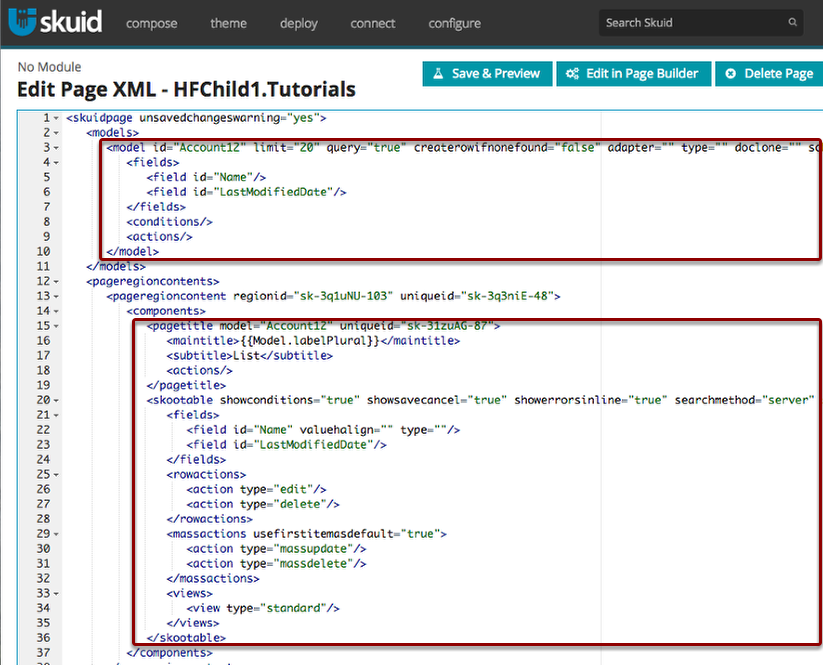Click '{{Model.labelPlural}}' text on line 16
This screenshot has width=823, height=665.
point(310,341)
